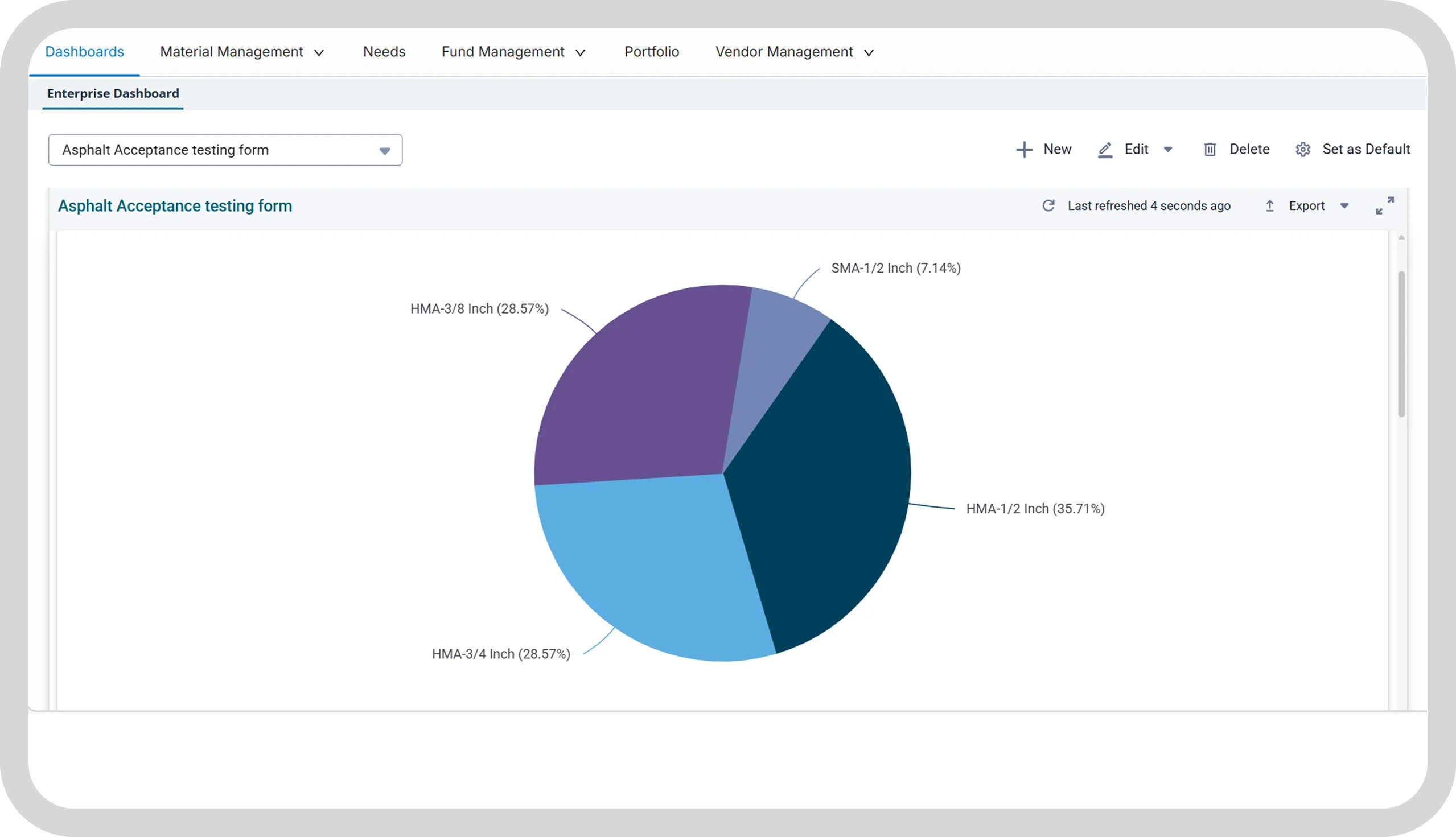Expand the Vendor Management menu chevron
Screen dimensions: 1456x837
(869, 53)
